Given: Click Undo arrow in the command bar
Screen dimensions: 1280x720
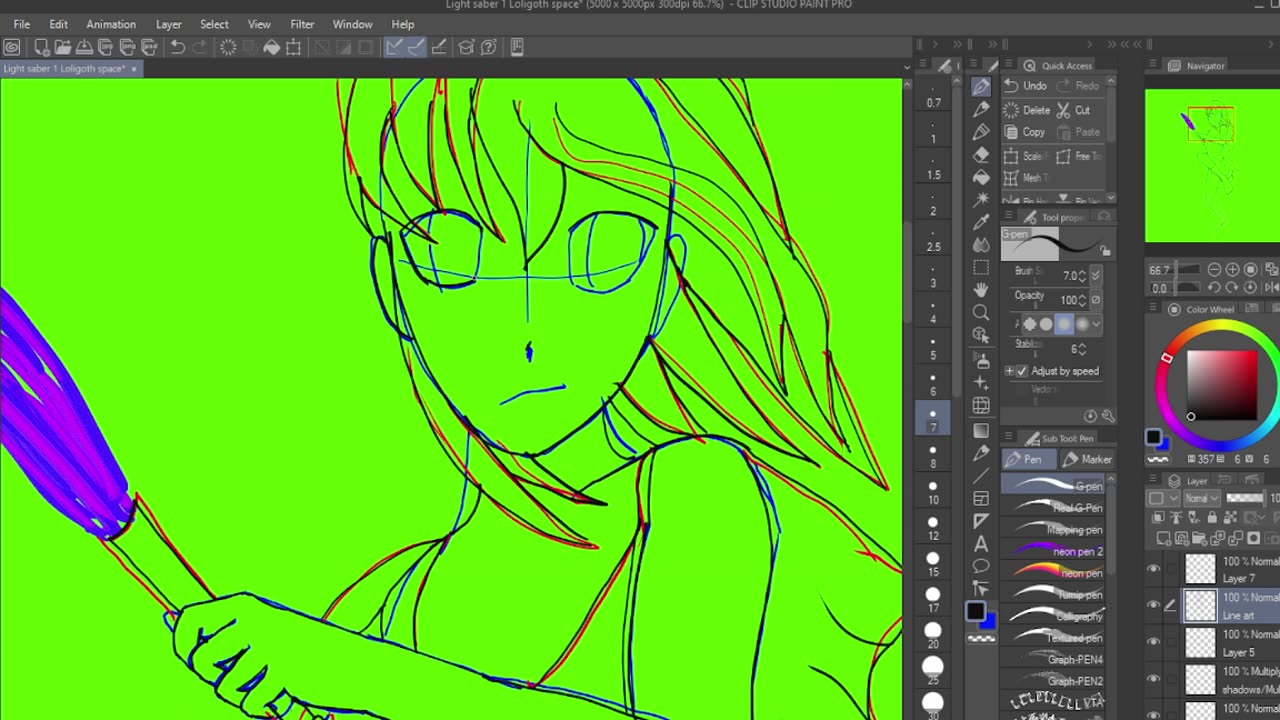Looking at the screenshot, I should click(x=178, y=47).
